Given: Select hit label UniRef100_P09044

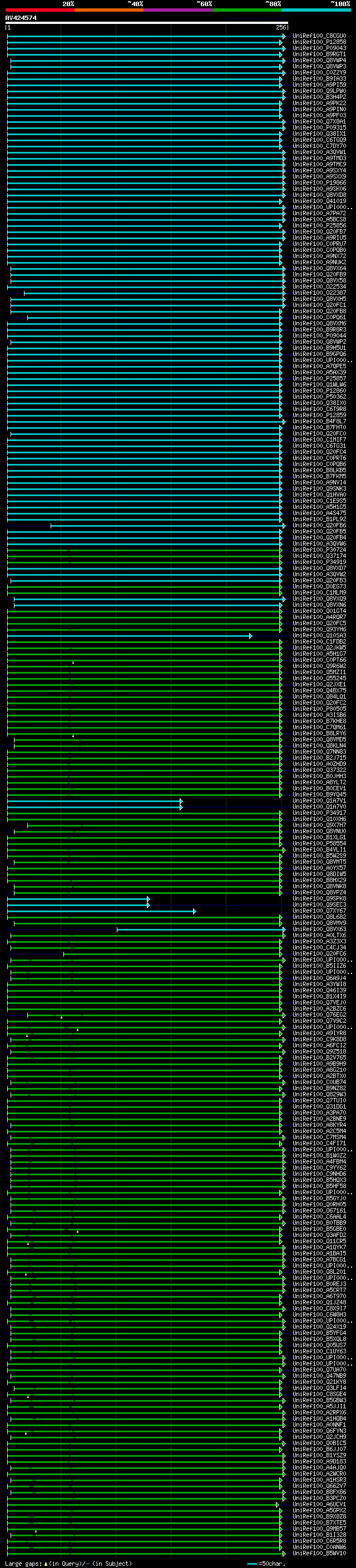Looking at the screenshot, I should 319,336.
